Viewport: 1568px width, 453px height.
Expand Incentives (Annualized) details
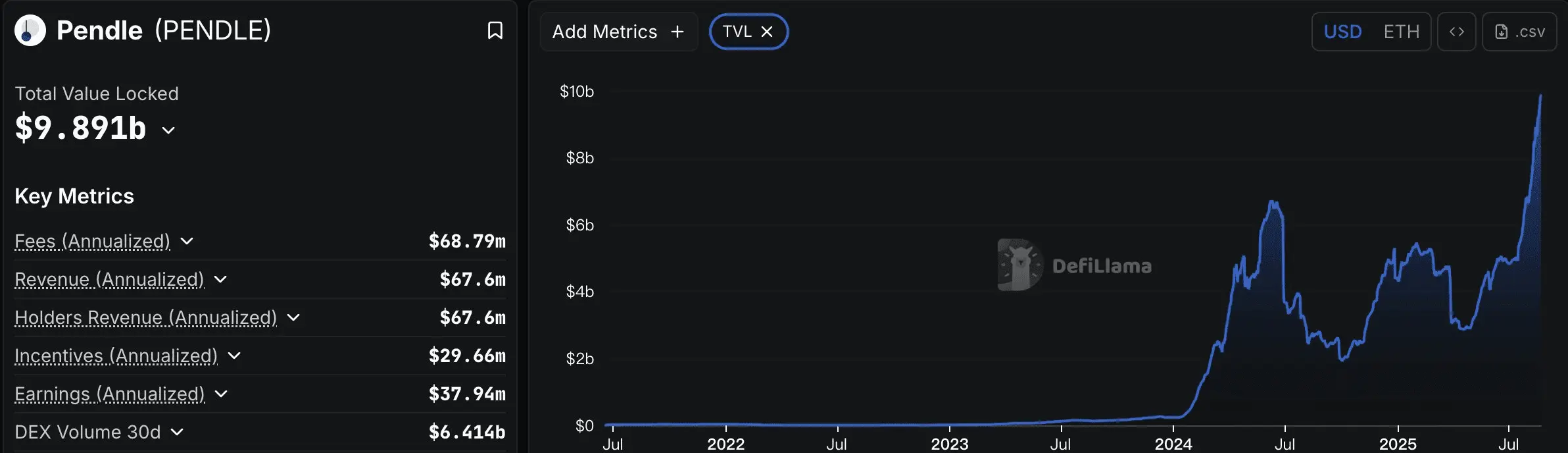pos(234,356)
